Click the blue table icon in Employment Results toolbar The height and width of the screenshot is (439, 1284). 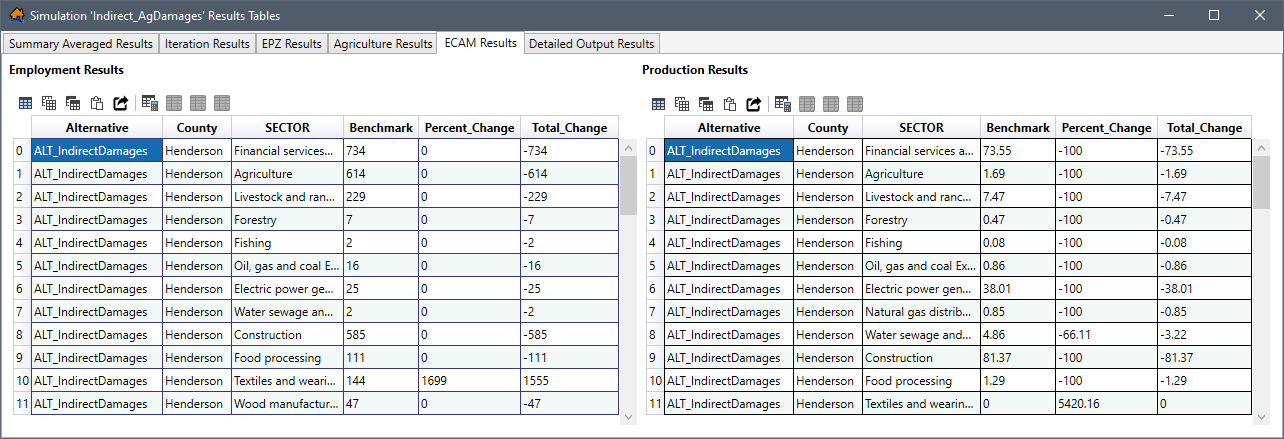25,103
